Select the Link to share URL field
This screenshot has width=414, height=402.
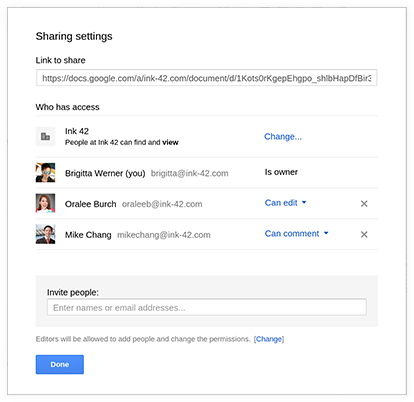(207, 78)
